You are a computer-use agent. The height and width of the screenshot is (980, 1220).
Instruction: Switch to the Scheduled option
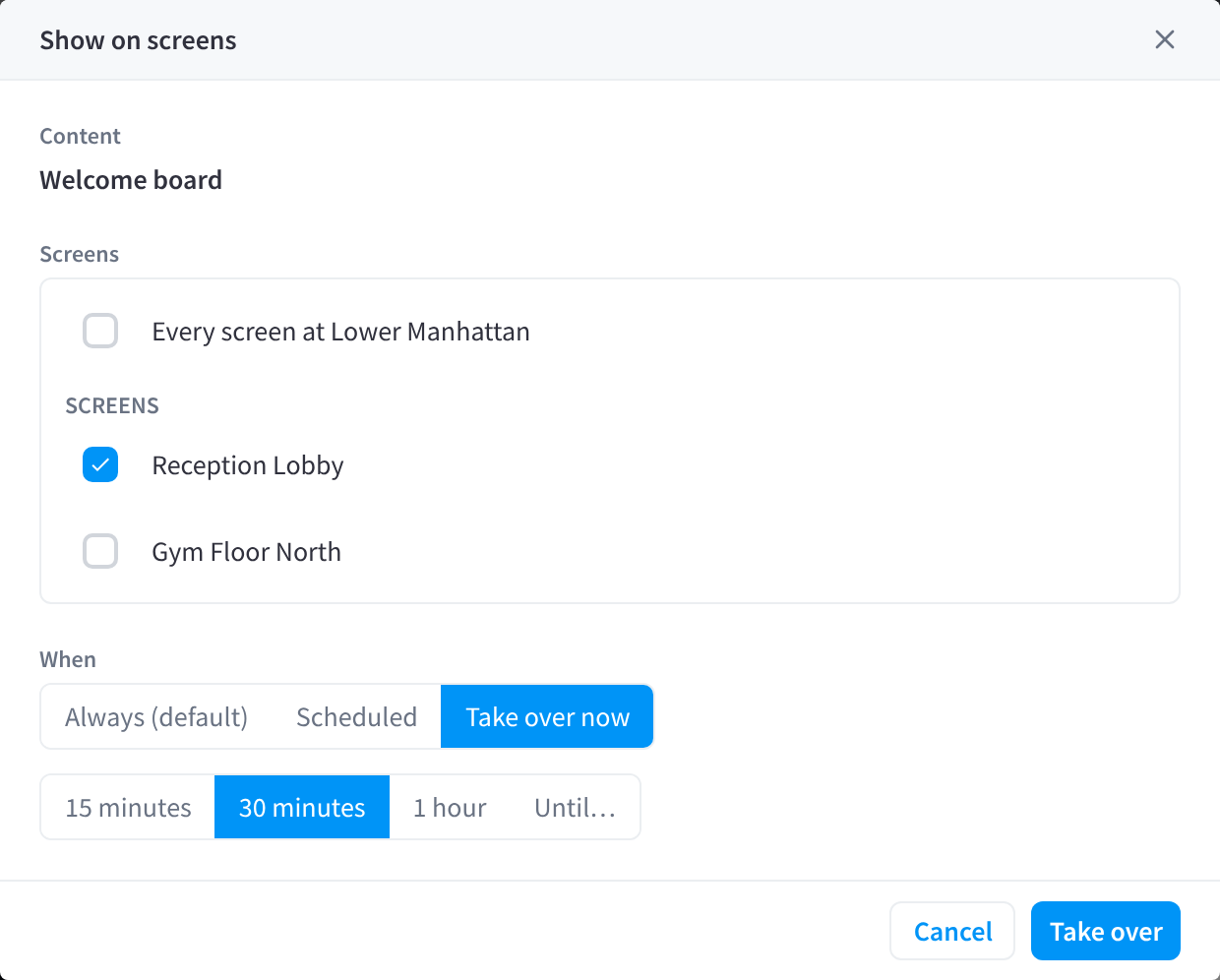(356, 716)
